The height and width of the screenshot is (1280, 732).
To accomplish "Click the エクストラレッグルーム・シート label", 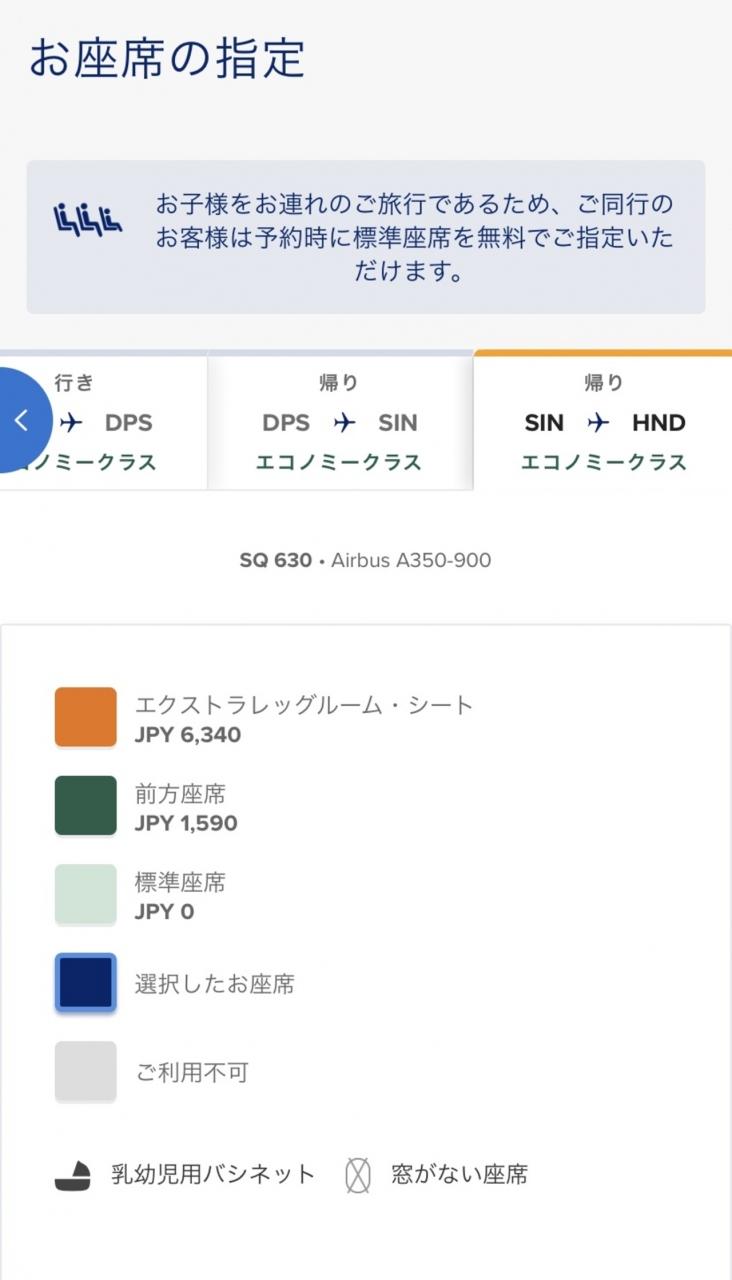I will coord(304,705).
